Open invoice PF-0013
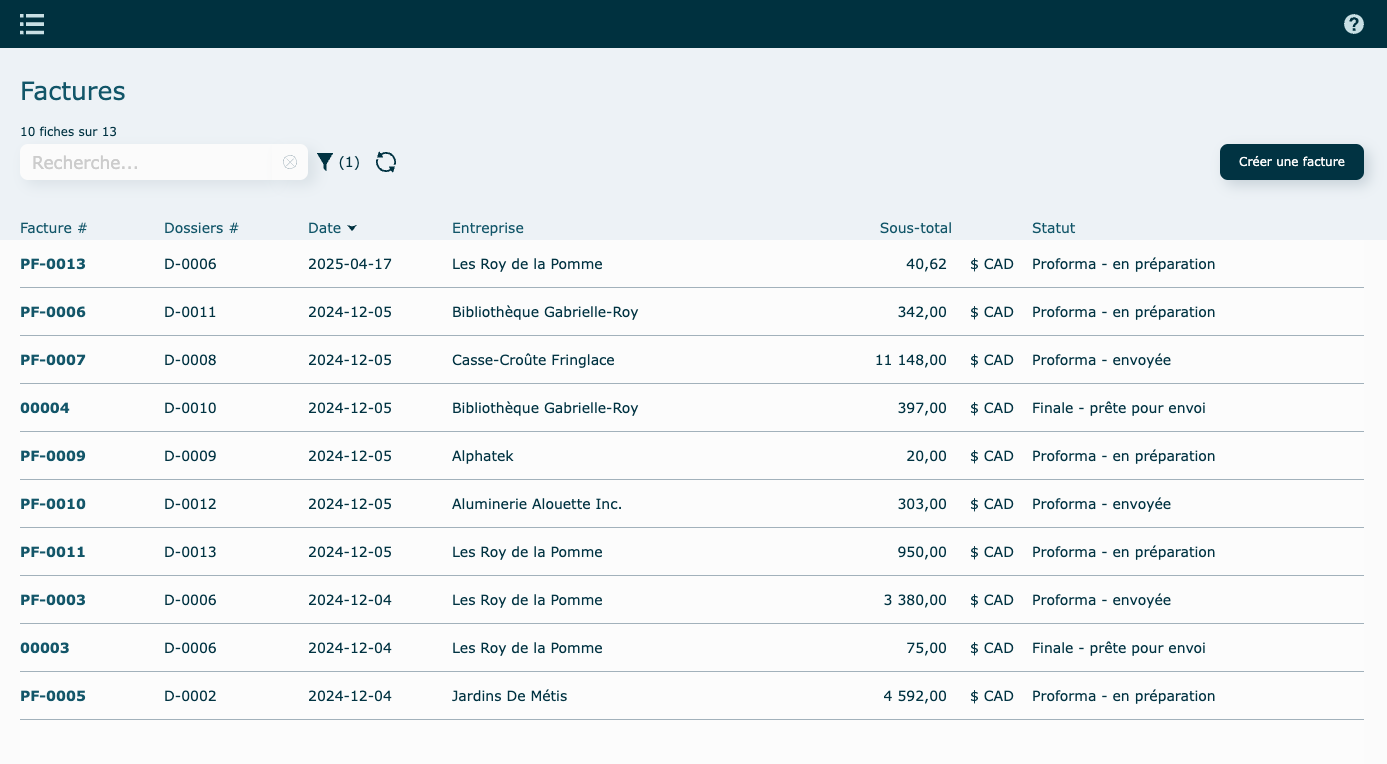Viewport: 1387px width, 764px height. point(53,264)
